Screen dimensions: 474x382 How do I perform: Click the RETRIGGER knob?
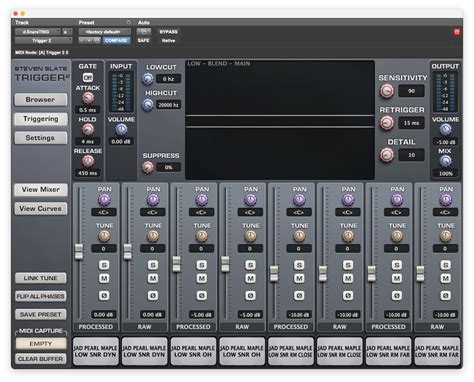pos(387,123)
